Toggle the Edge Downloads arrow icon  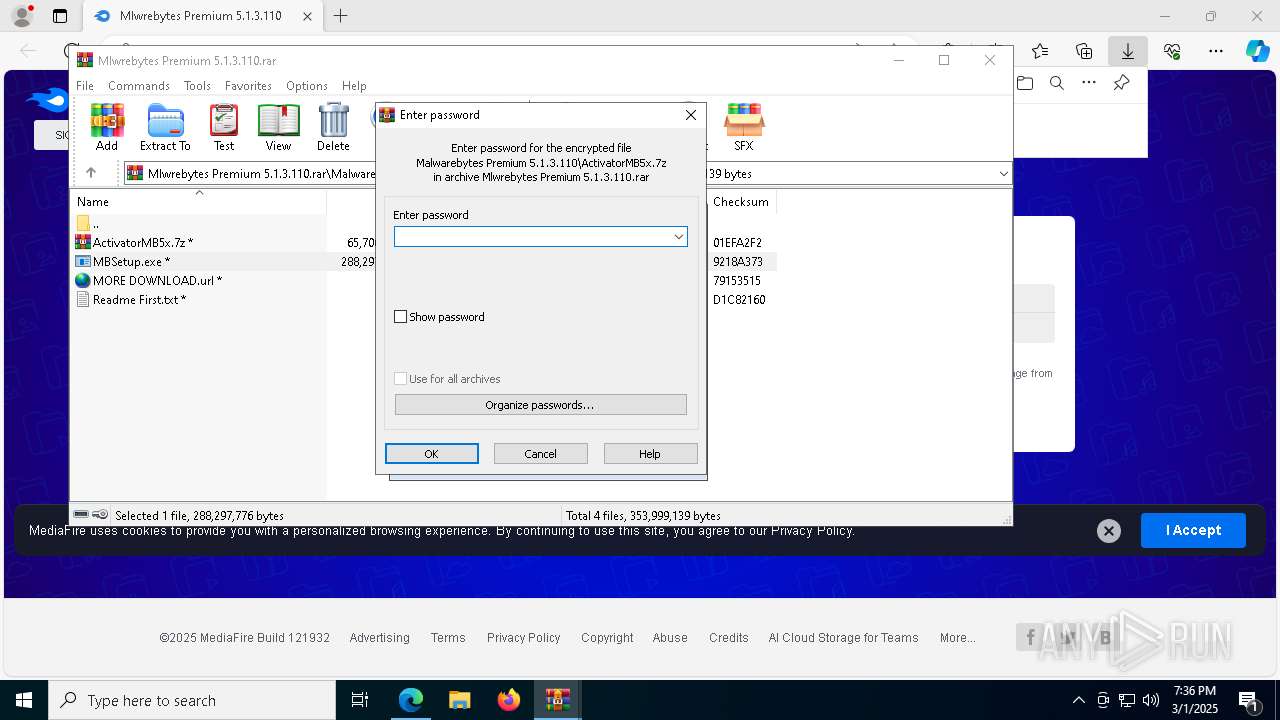(x=1128, y=51)
